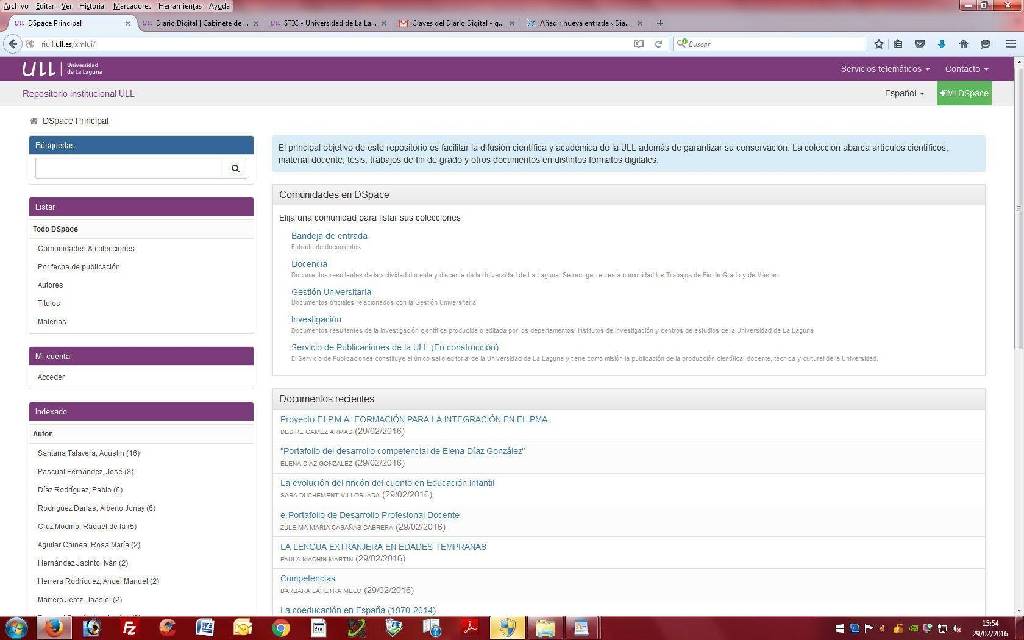
Task: Click the page vertical scrollbar
Action: point(1018,300)
